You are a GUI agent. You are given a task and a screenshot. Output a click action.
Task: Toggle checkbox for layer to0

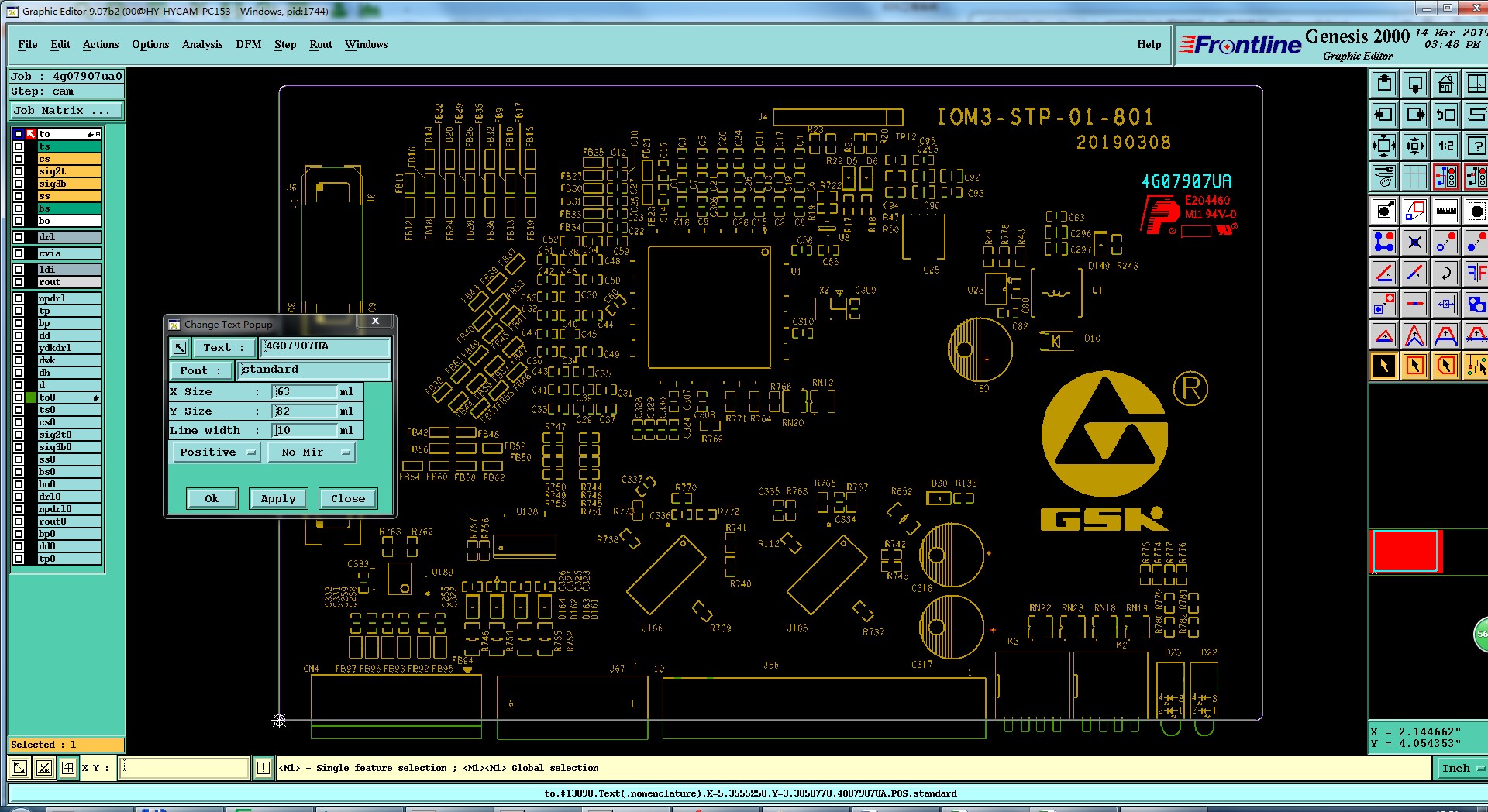19,397
